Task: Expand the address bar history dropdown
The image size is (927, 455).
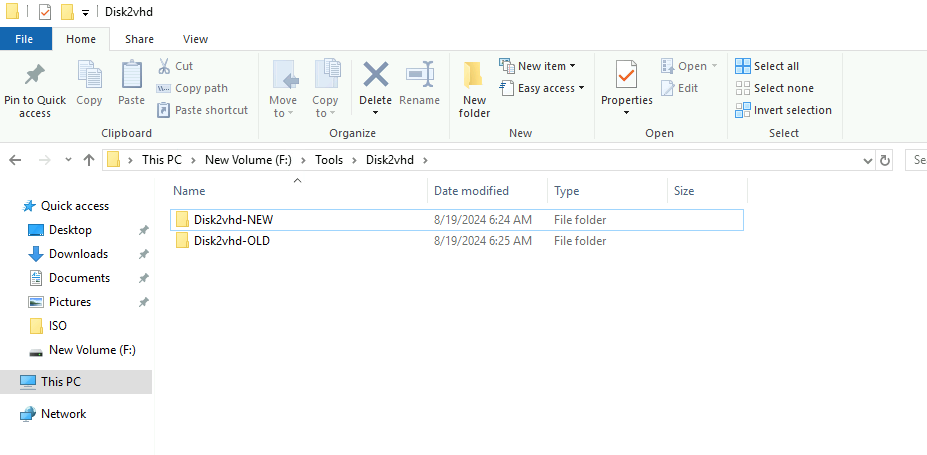Action: [866, 160]
